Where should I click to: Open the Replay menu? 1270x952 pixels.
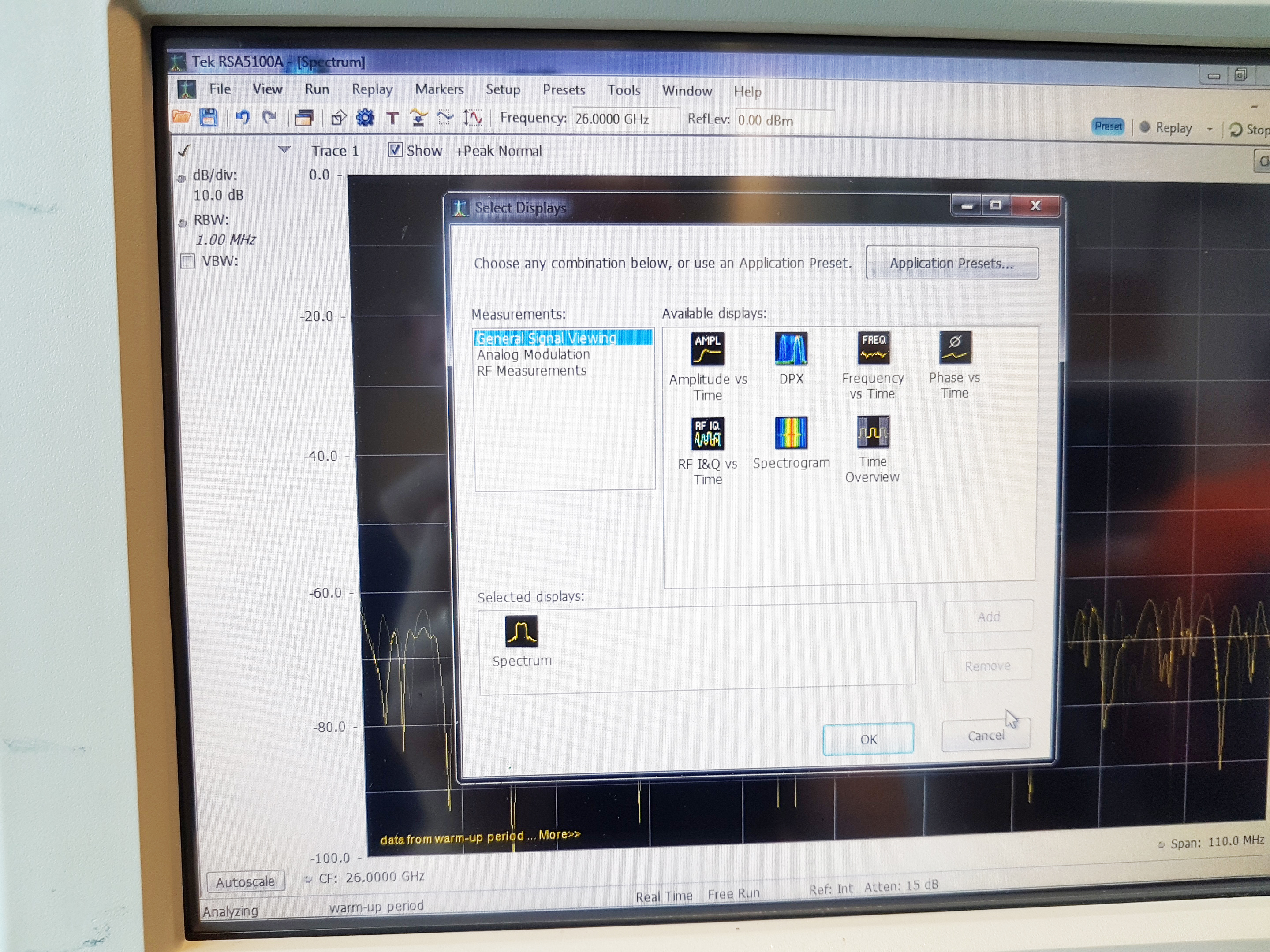(372, 89)
